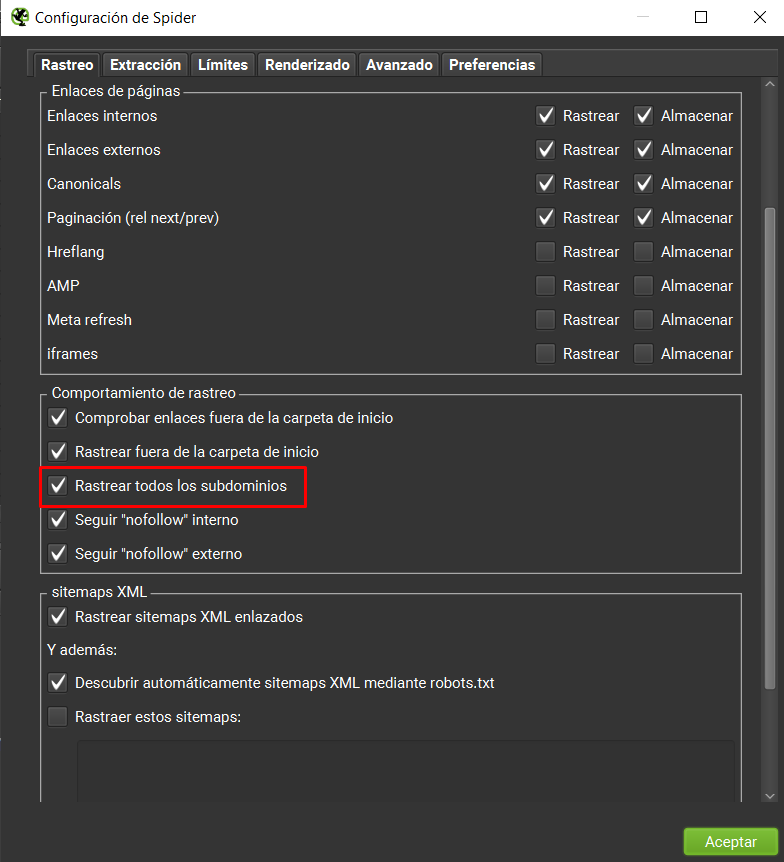Screen dimensions: 784x862
Task: Disable Rastrear sitemaps XML enlazados
Action: click(57, 616)
